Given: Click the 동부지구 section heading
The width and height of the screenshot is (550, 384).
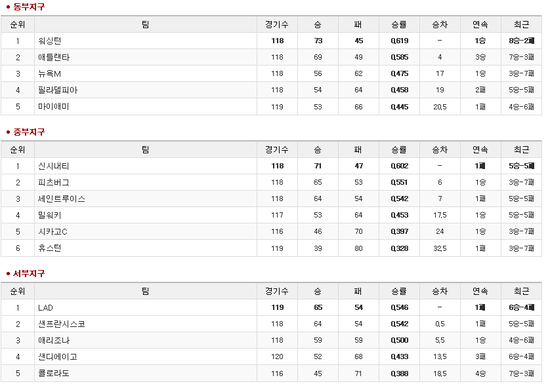Looking at the screenshot, I should click(x=29, y=7).
